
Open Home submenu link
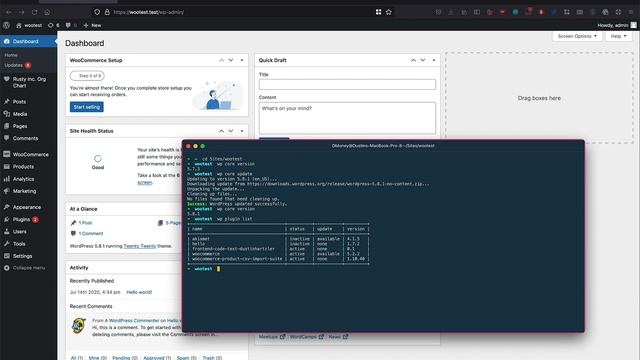[x=11, y=55]
